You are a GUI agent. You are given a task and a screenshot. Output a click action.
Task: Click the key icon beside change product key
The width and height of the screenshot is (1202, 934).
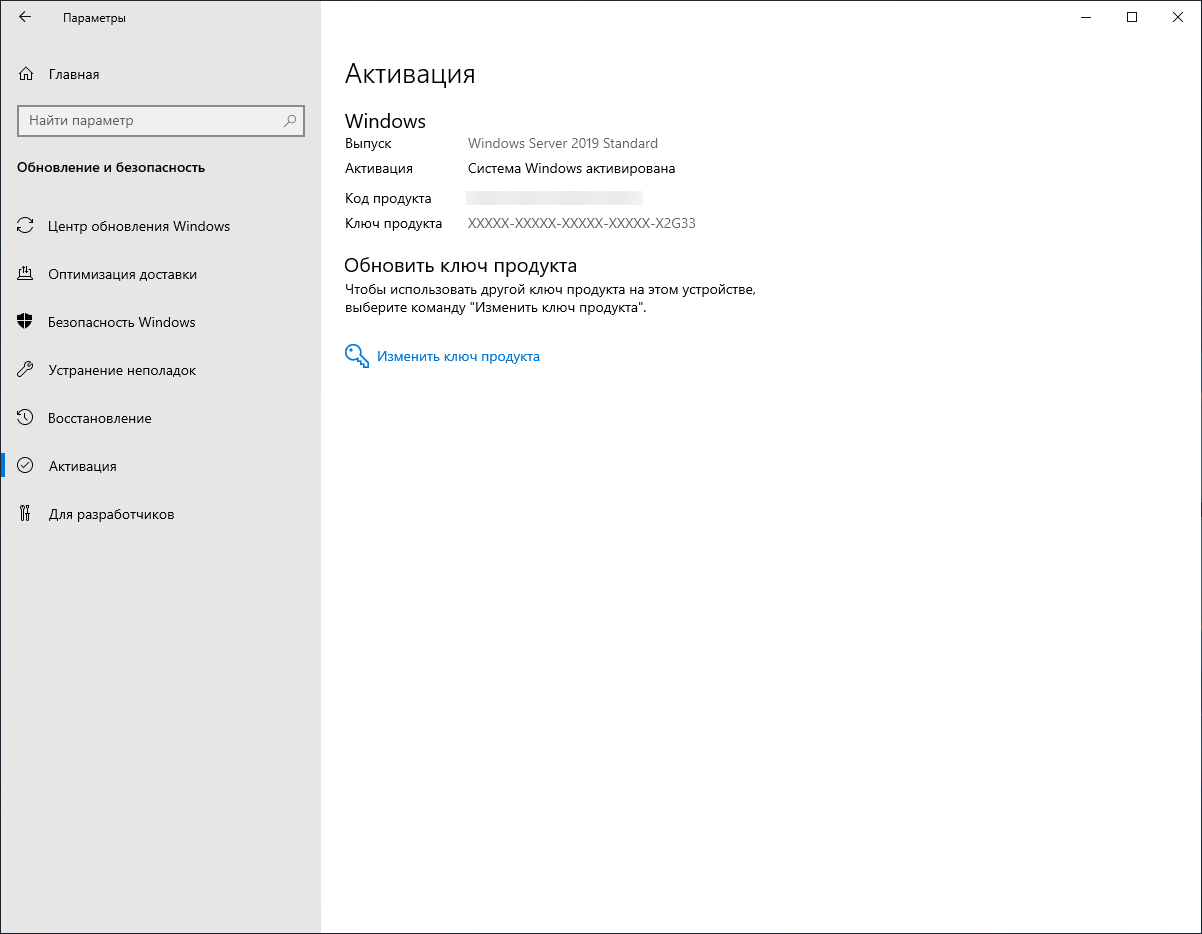[357, 356]
